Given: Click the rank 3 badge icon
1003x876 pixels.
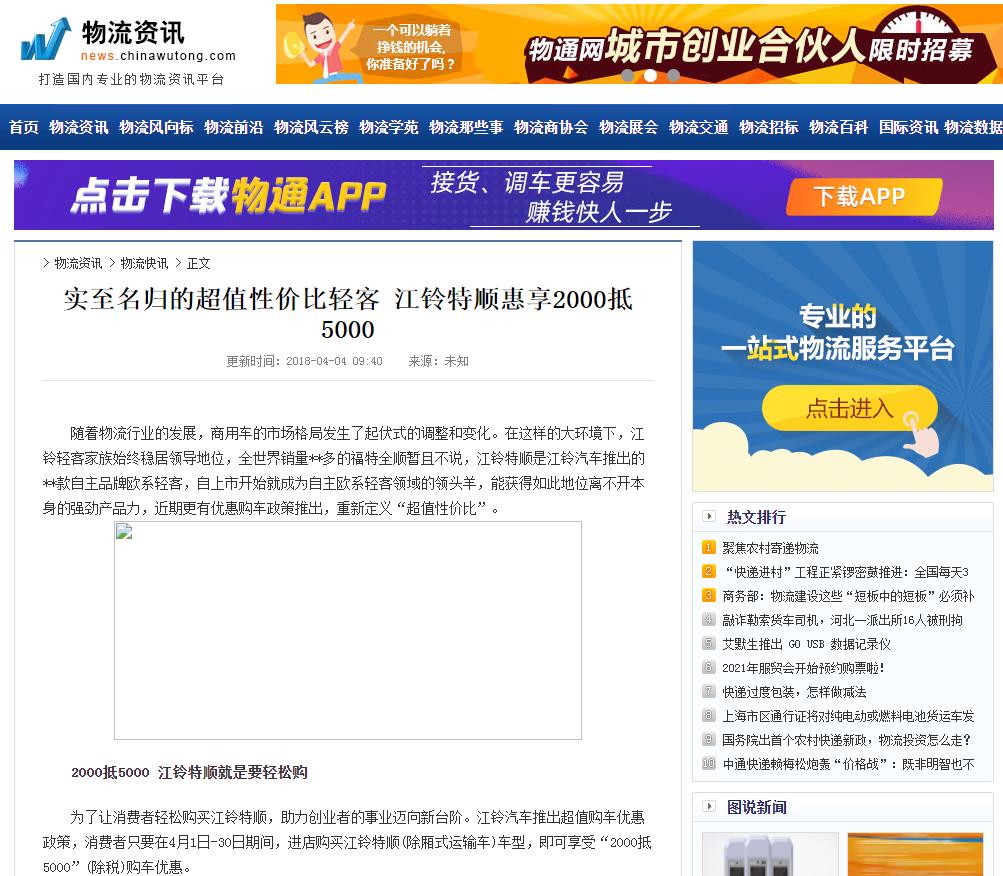Looking at the screenshot, I should 709,595.
